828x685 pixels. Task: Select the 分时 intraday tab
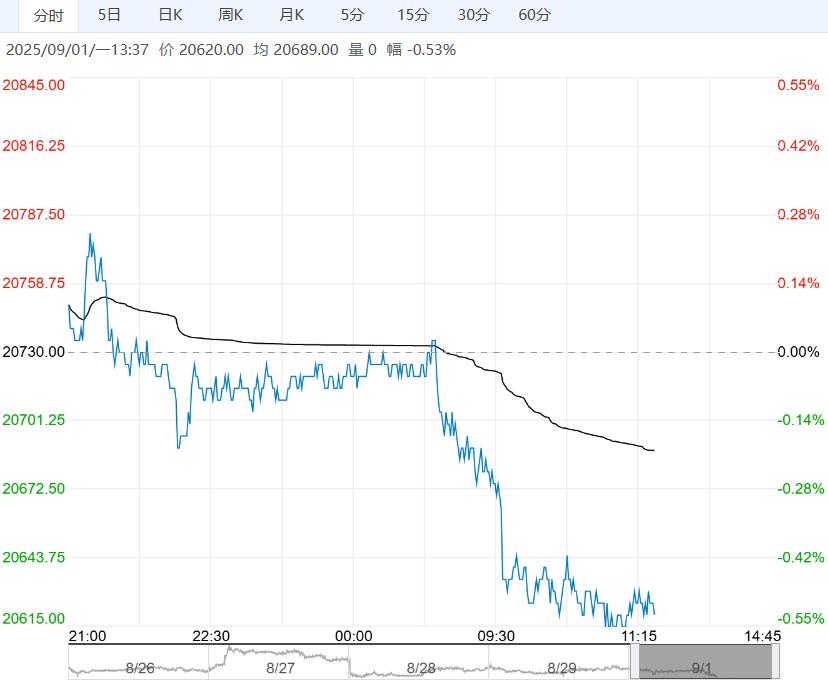click(x=48, y=15)
